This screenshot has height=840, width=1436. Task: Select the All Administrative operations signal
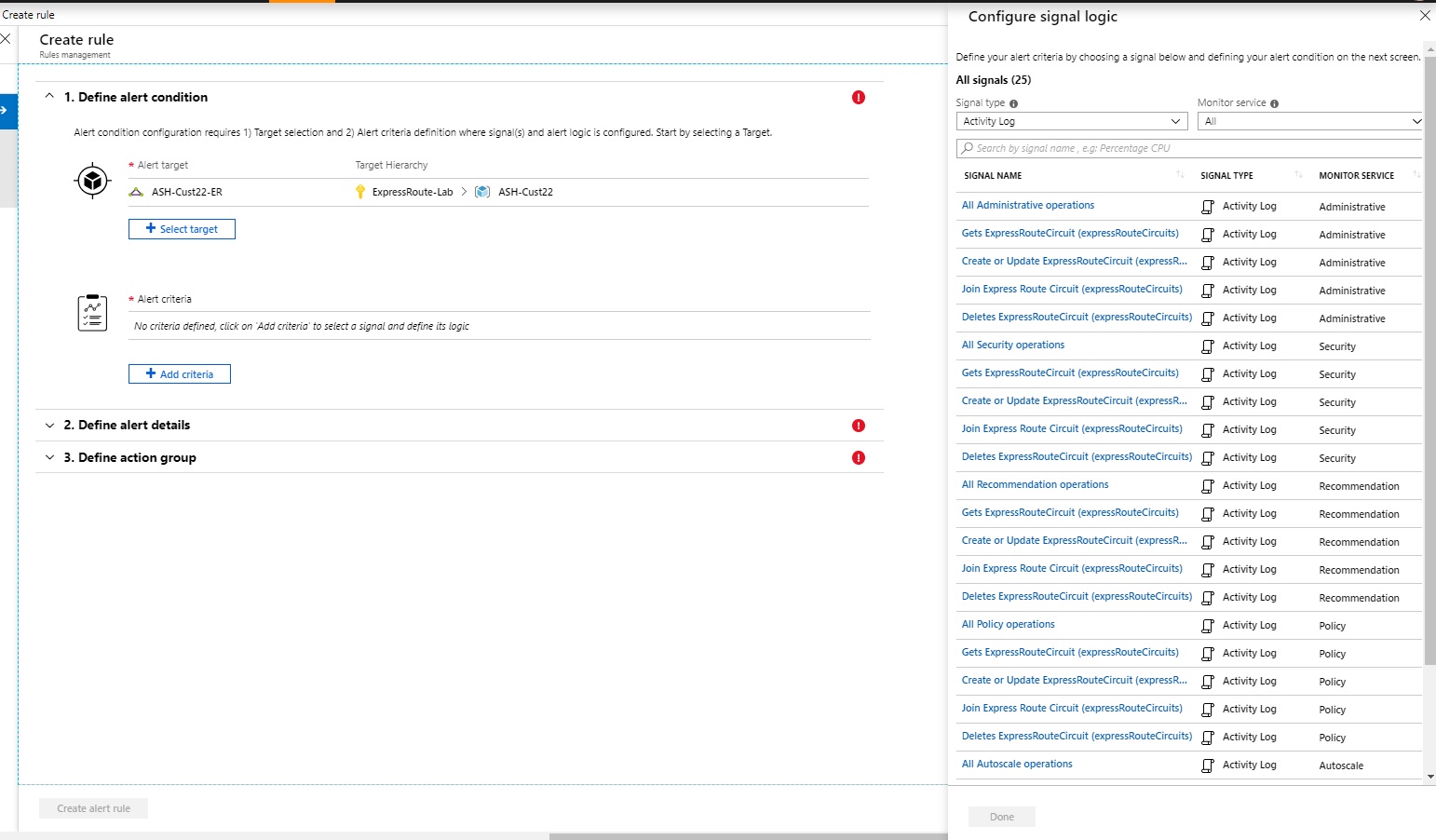point(1028,205)
